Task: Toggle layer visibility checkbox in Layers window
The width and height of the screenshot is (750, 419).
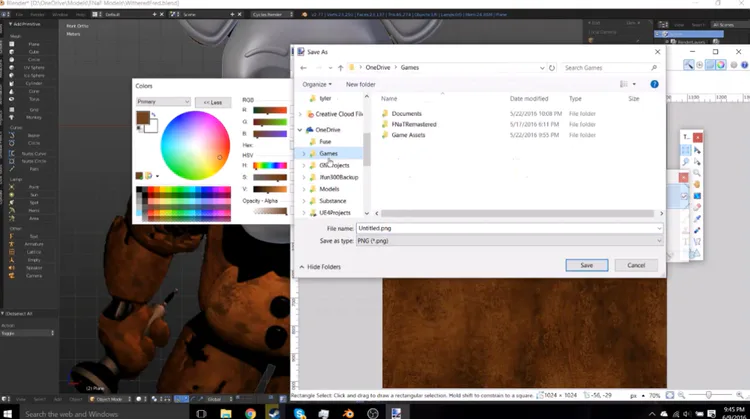Action: click(x=684, y=197)
